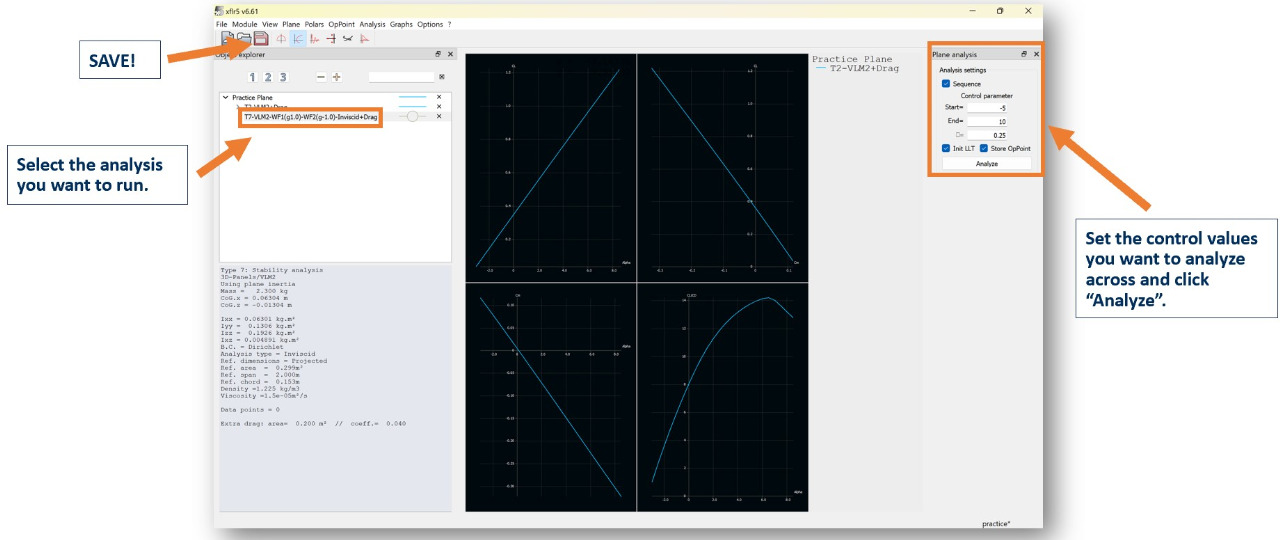Screen dimensions: 1280x540
Task: Float the Plane analysis panel
Action: (x=1024, y=54)
